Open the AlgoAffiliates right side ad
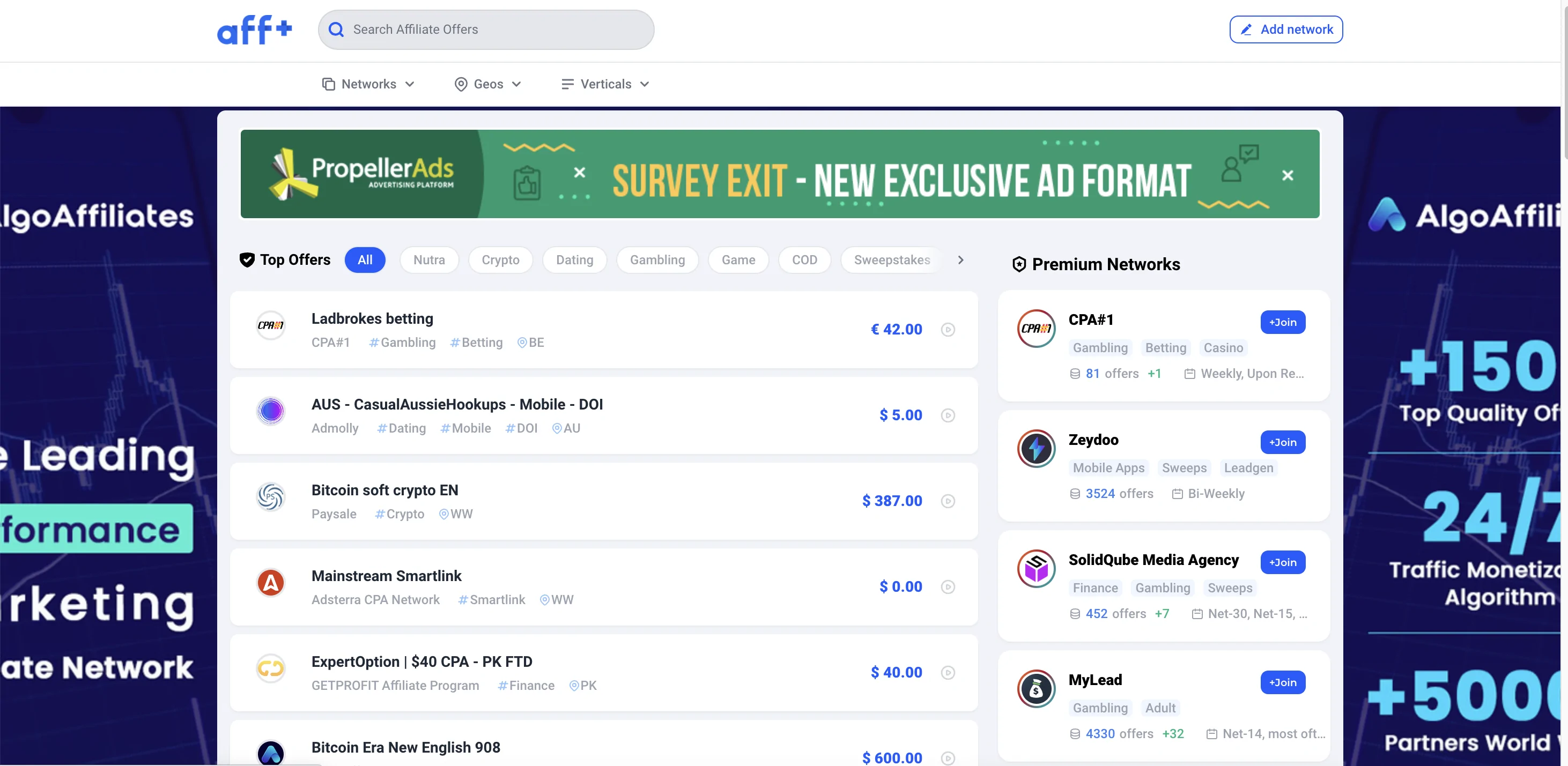 point(1451,436)
